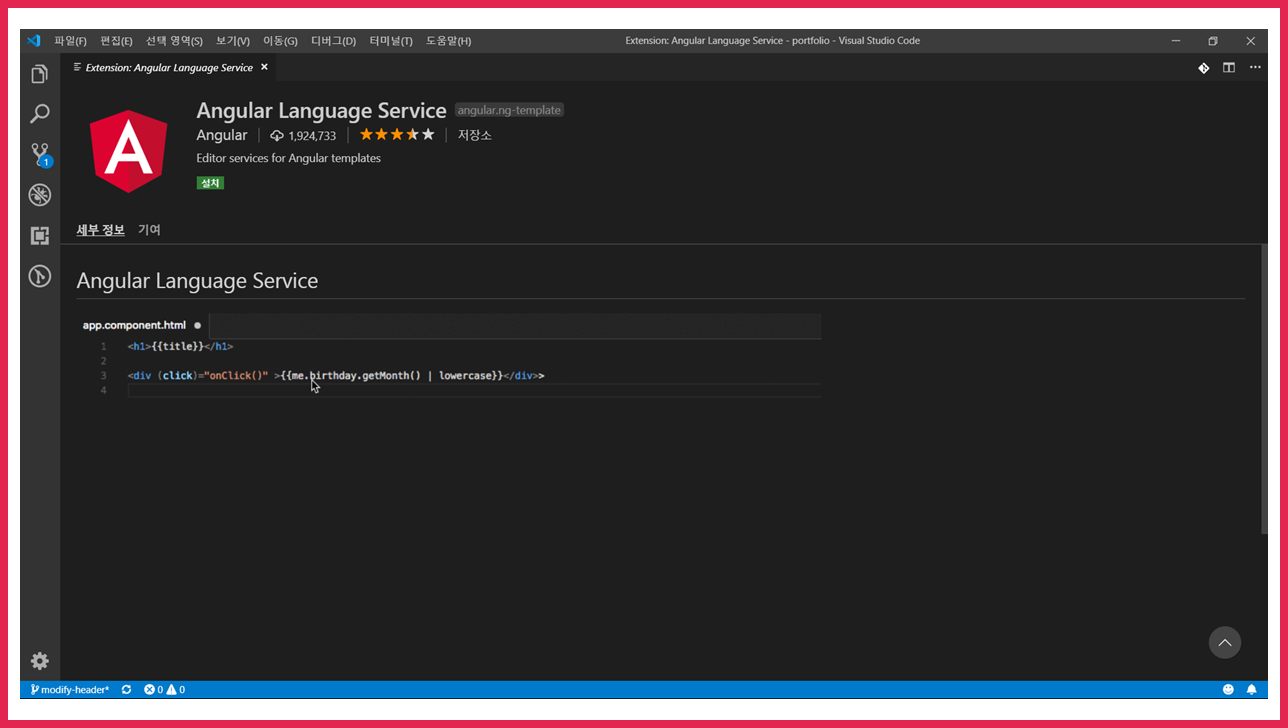Click the synchronize changes icon
The image size is (1288, 728).
pos(126,690)
